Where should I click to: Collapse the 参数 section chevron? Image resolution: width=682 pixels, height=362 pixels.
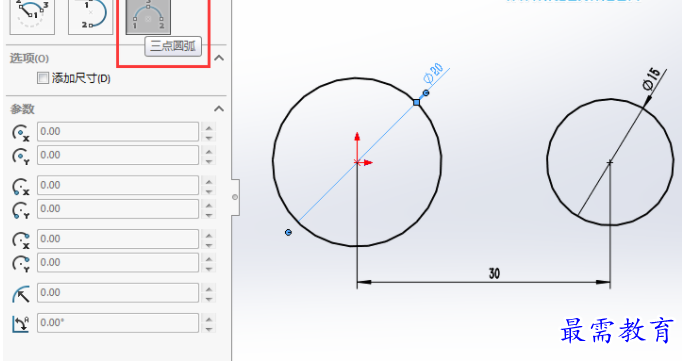tap(219, 109)
